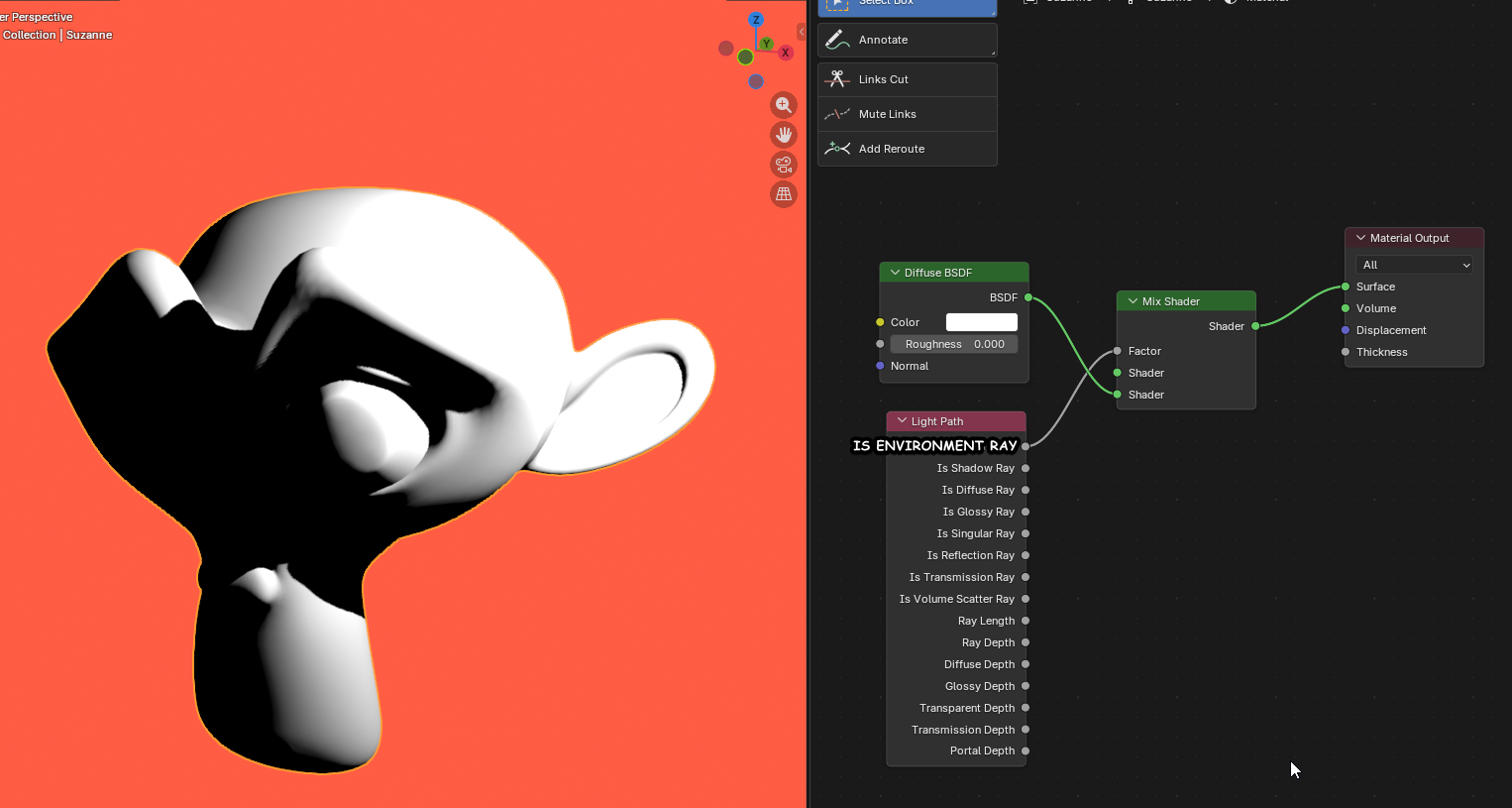Click the Thickness input socket
Screen dimensions: 1512x808
(x=1346, y=352)
